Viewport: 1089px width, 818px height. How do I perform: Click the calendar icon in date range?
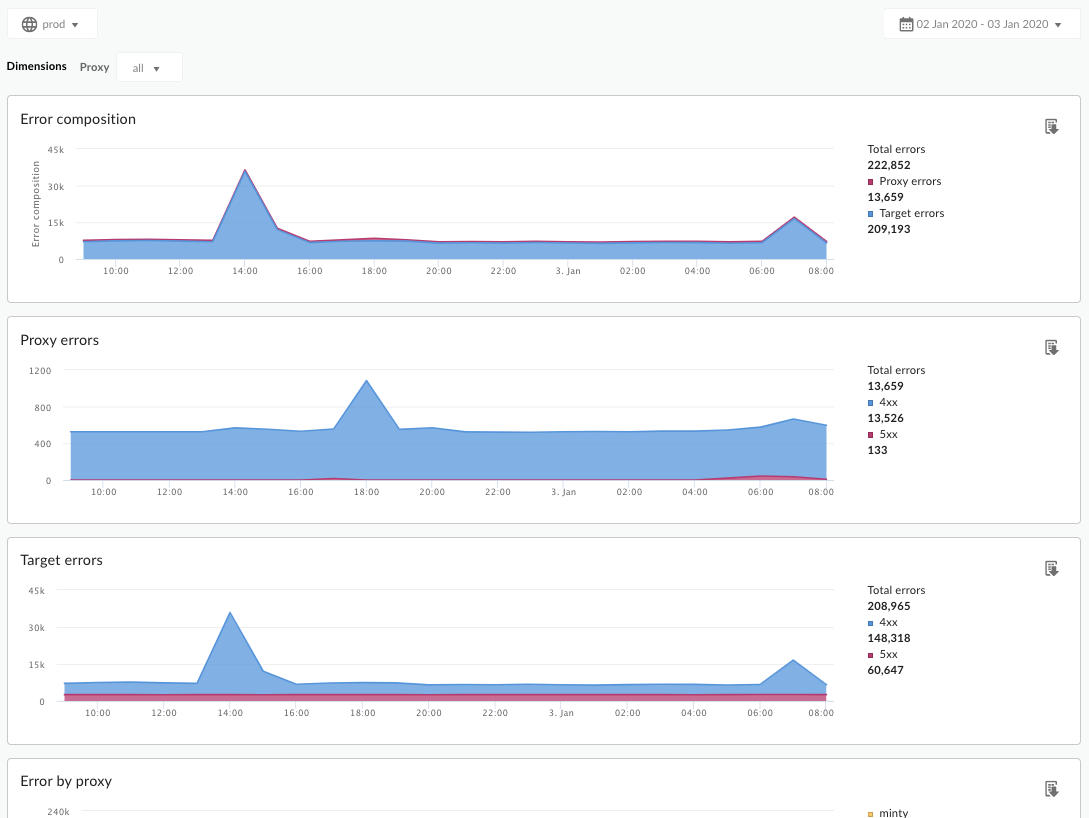coord(907,24)
